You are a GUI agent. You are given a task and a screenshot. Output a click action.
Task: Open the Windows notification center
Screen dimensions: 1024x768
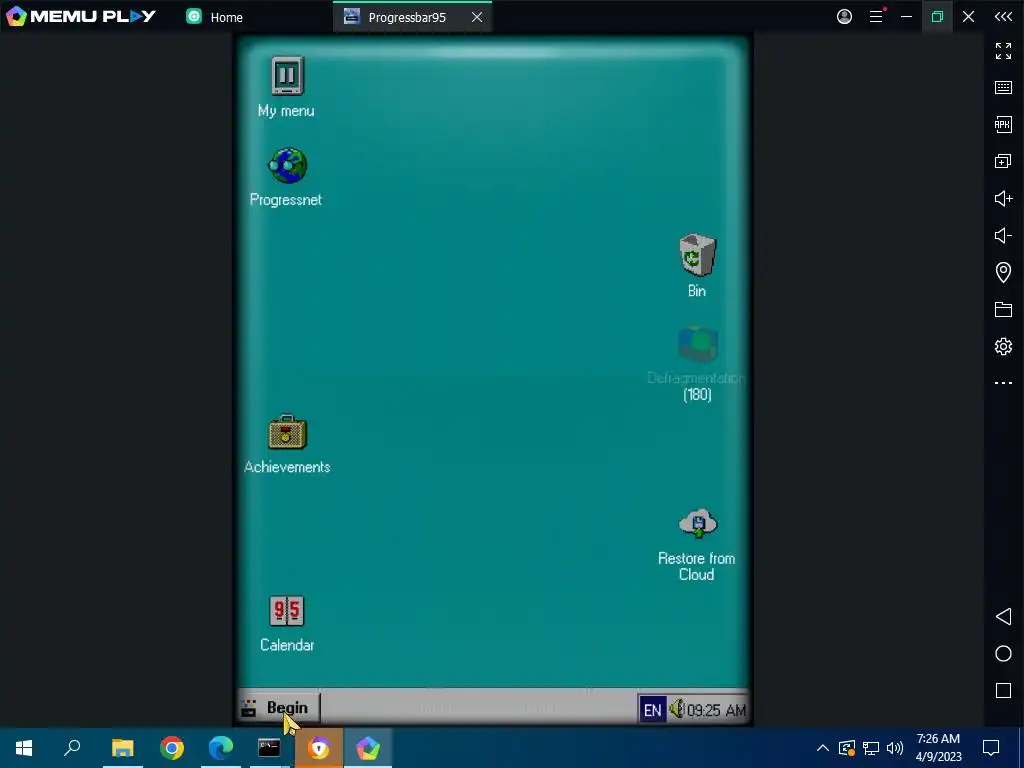991,748
